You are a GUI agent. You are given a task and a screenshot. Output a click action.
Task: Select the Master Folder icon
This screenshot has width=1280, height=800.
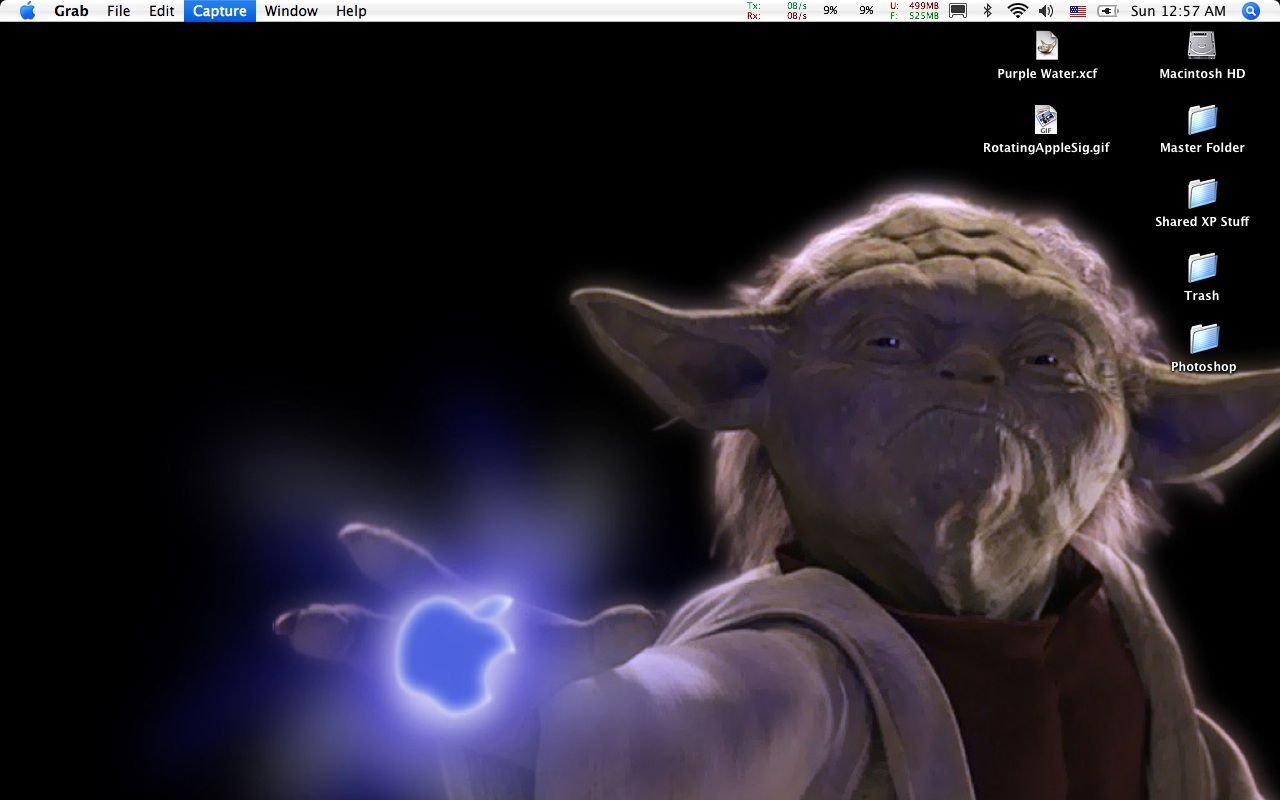coord(1202,119)
